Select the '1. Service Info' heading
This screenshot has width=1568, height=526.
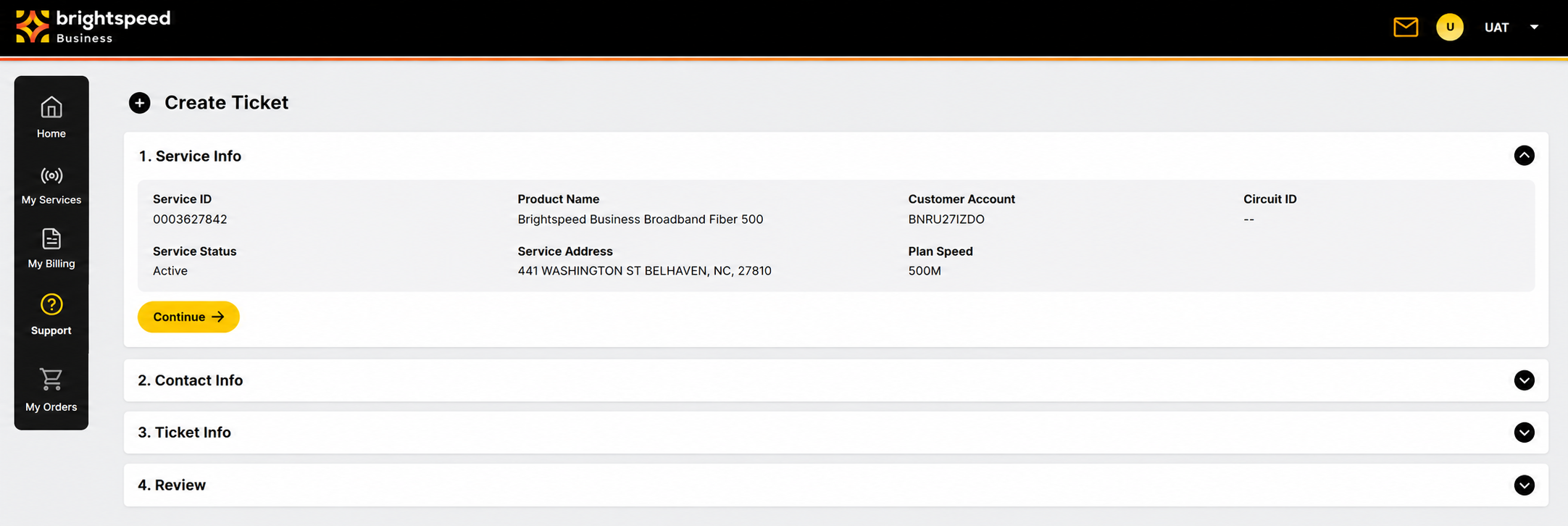point(190,156)
